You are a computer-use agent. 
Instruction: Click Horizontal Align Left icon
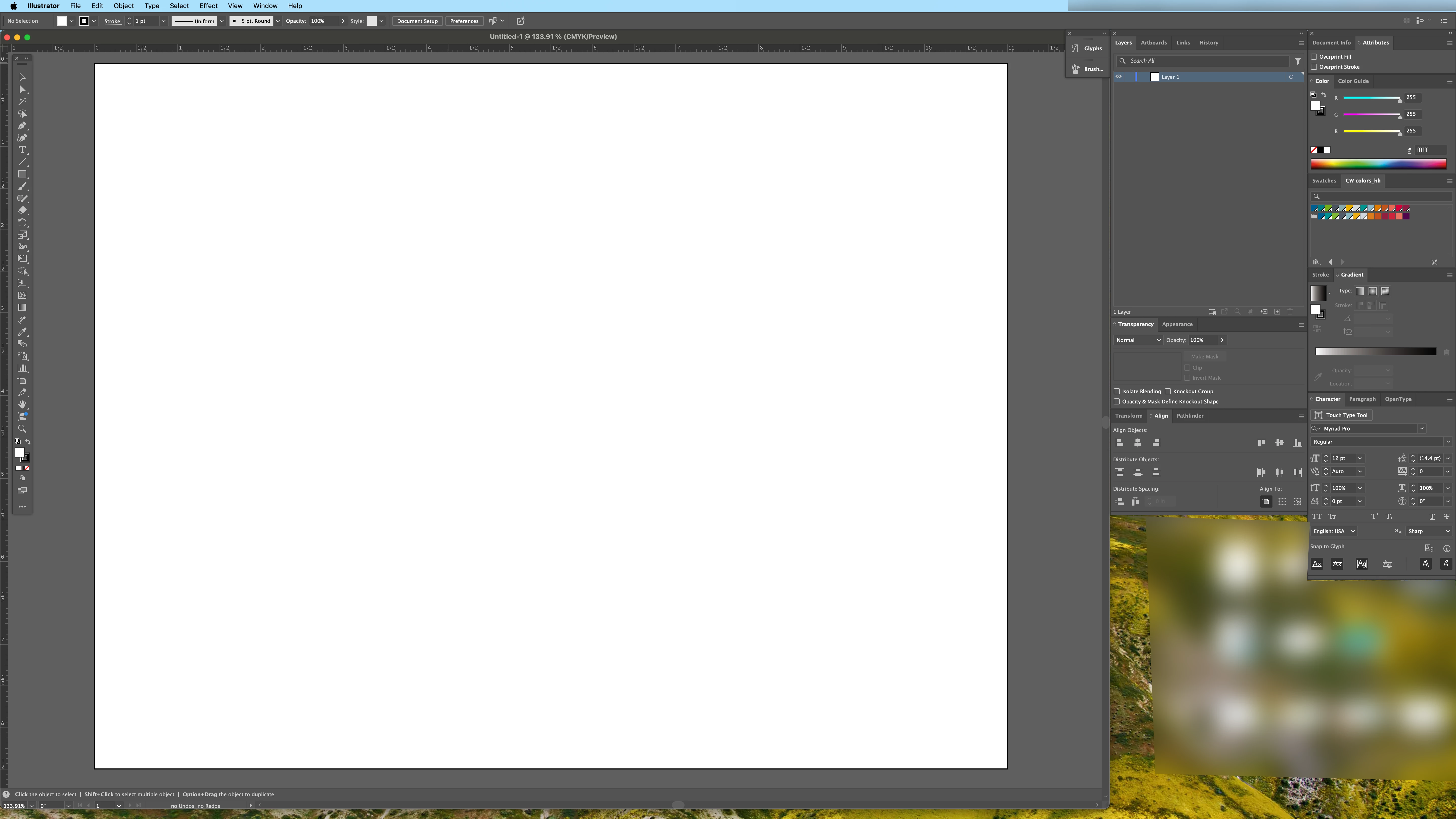tap(1119, 443)
